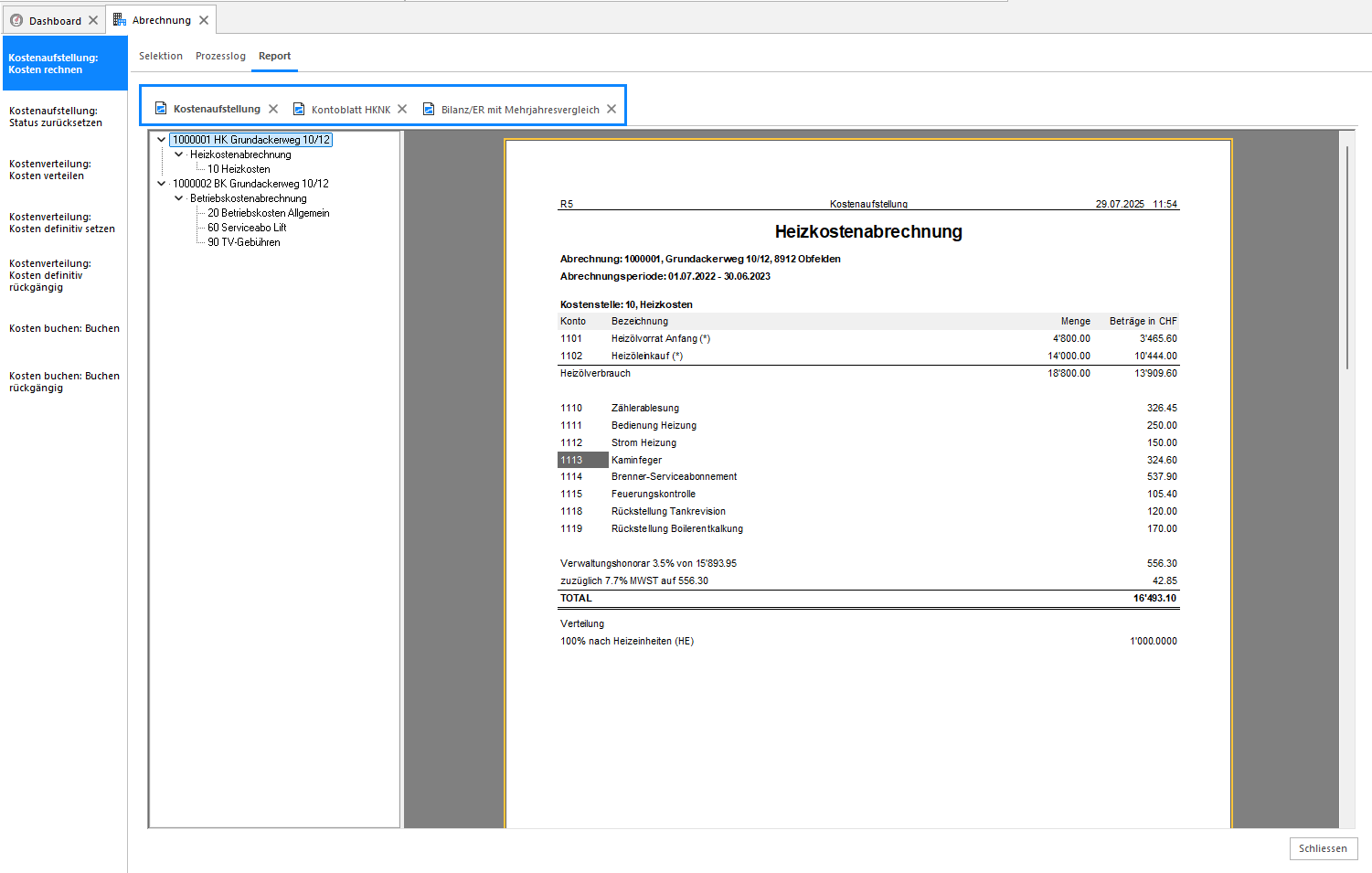This screenshot has width=1372, height=873.
Task: Select tree item 90 TV-Gebühren
Action: 244,242
